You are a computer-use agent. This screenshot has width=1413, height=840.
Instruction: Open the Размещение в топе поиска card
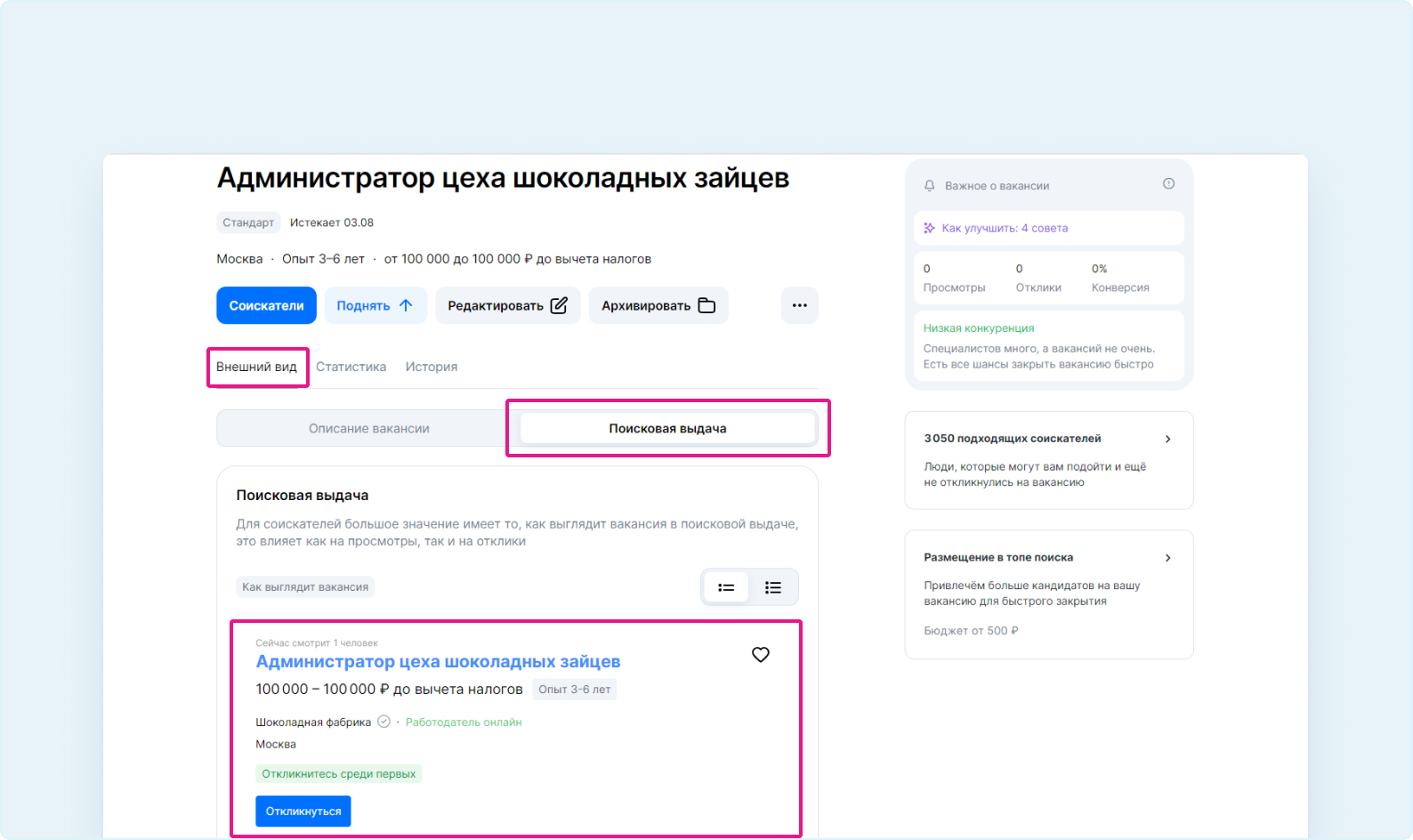point(1049,594)
